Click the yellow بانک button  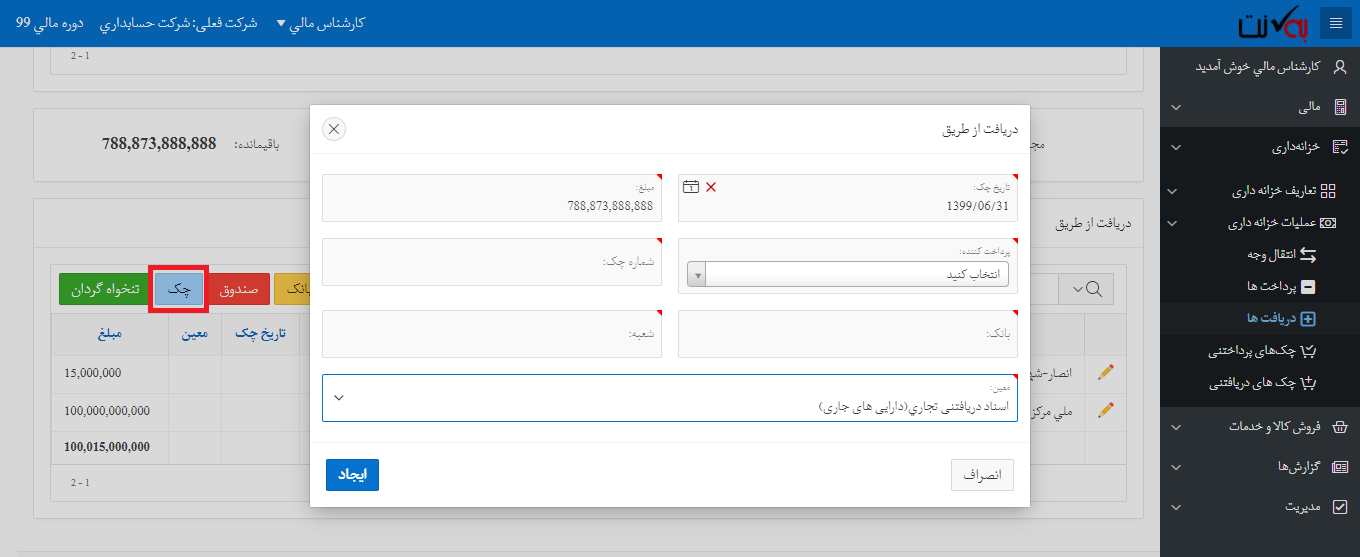pyautogui.click(x=292, y=289)
